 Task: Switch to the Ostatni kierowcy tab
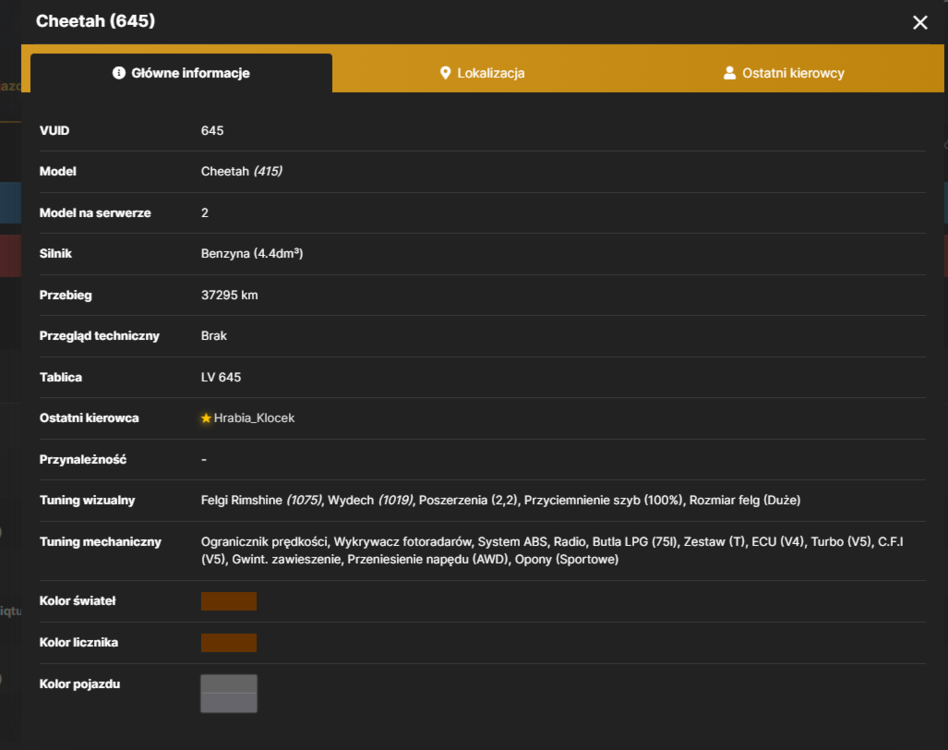point(784,73)
